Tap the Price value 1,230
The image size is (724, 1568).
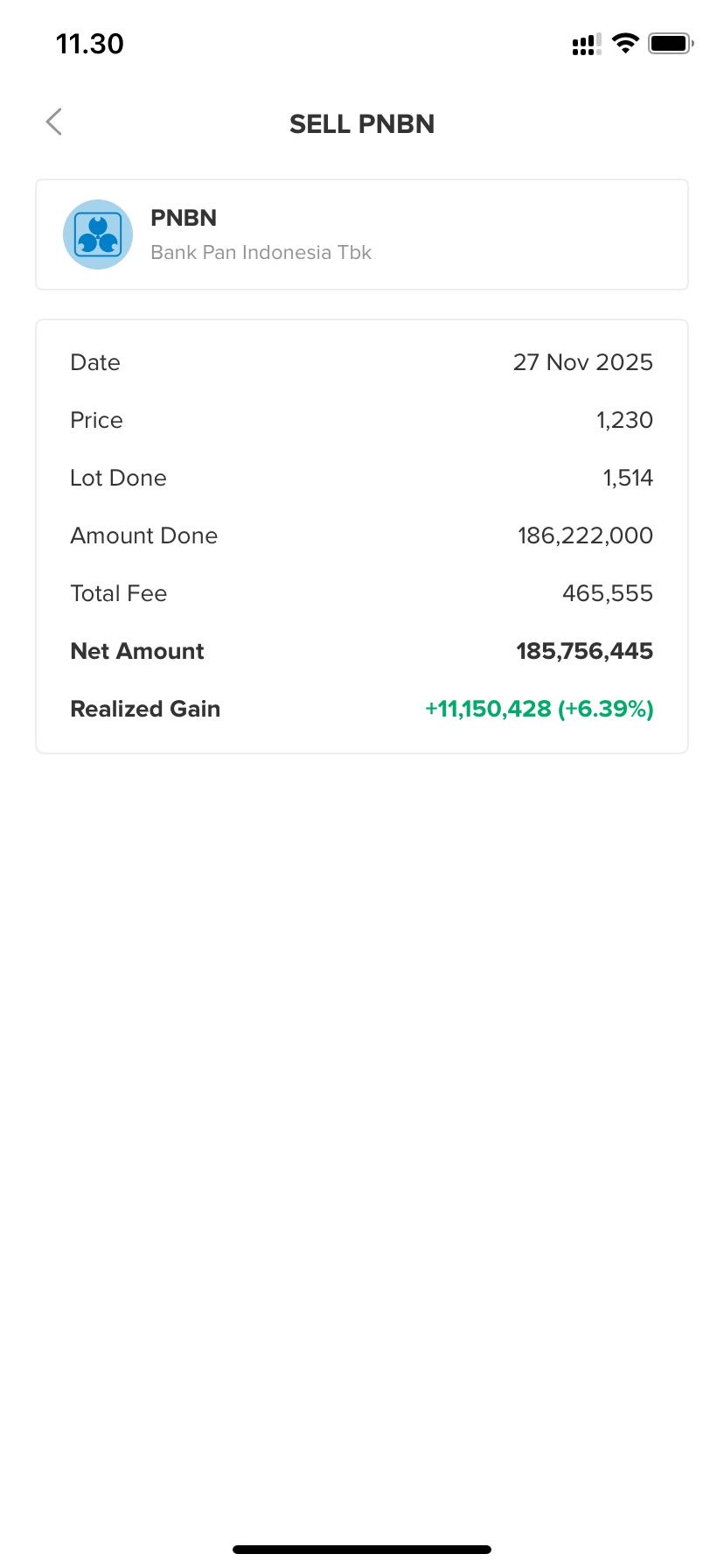coord(624,420)
